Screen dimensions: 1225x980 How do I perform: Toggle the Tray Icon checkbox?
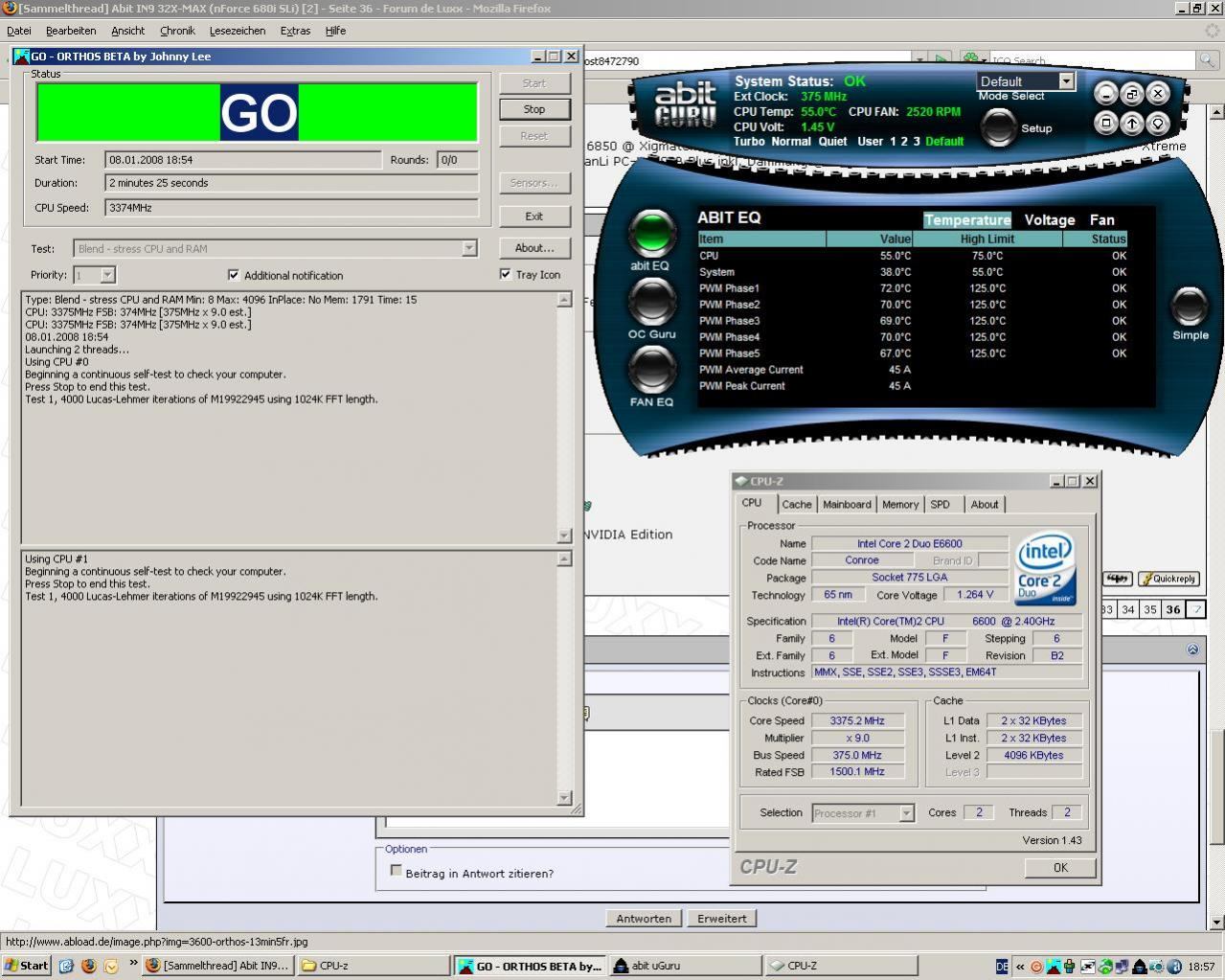505,274
